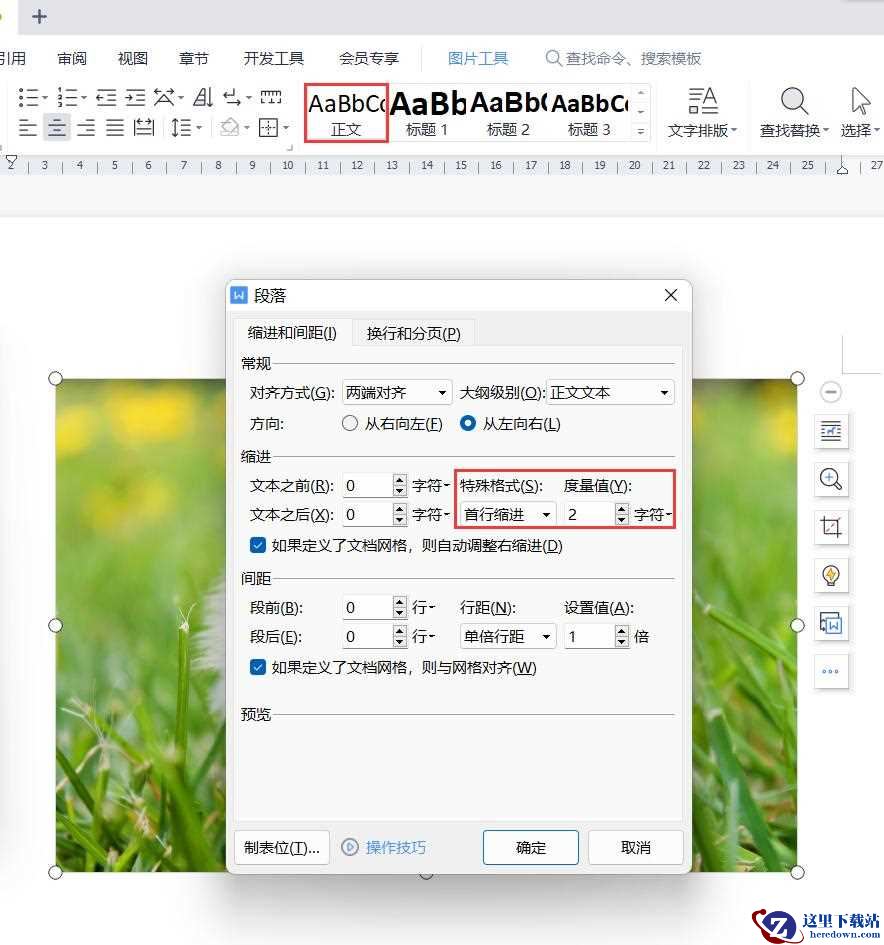Click the line spacing set value stepper
This screenshot has width=884, height=945.
(x=622, y=636)
